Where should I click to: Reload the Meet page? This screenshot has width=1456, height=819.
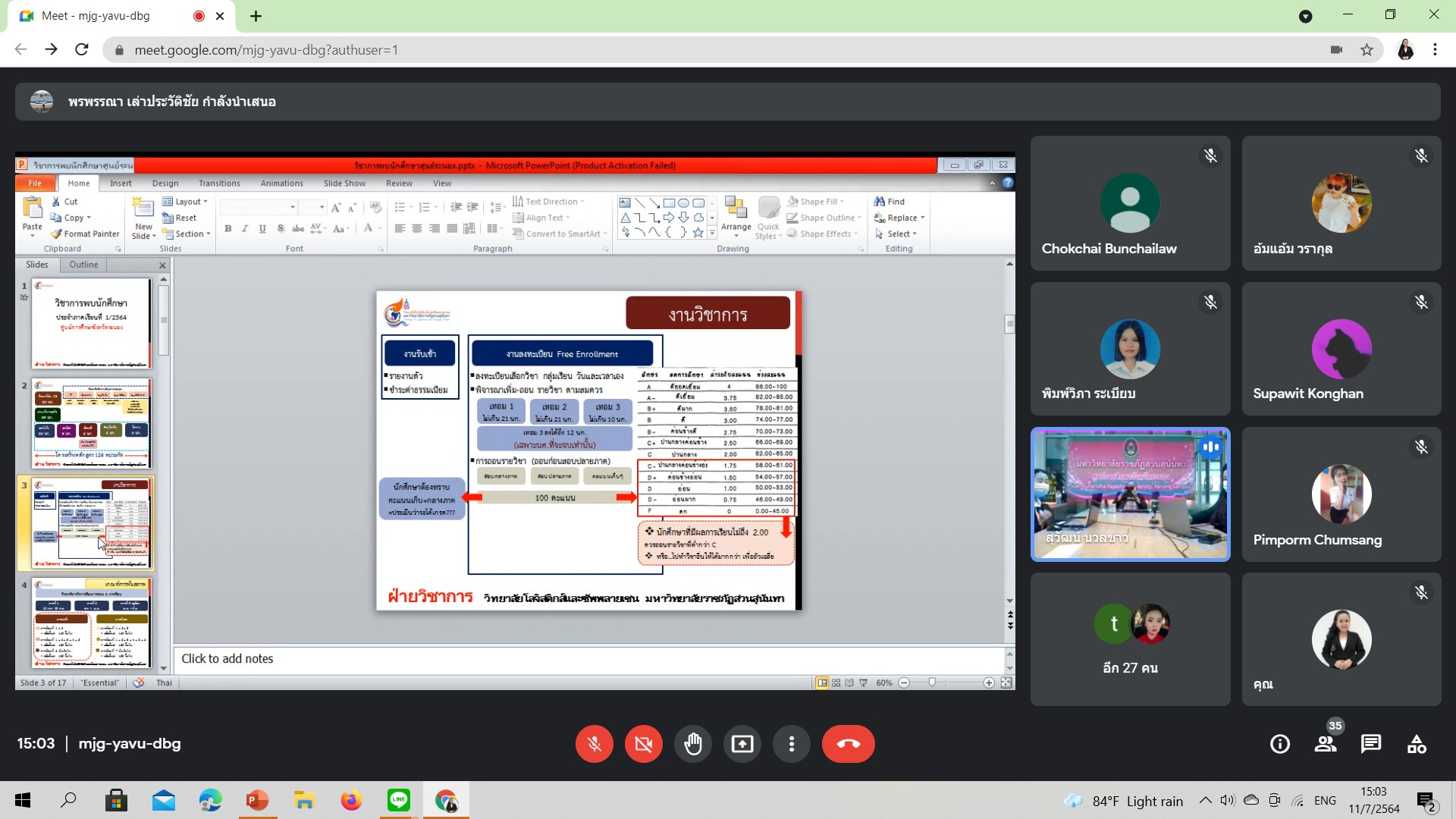(x=82, y=50)
